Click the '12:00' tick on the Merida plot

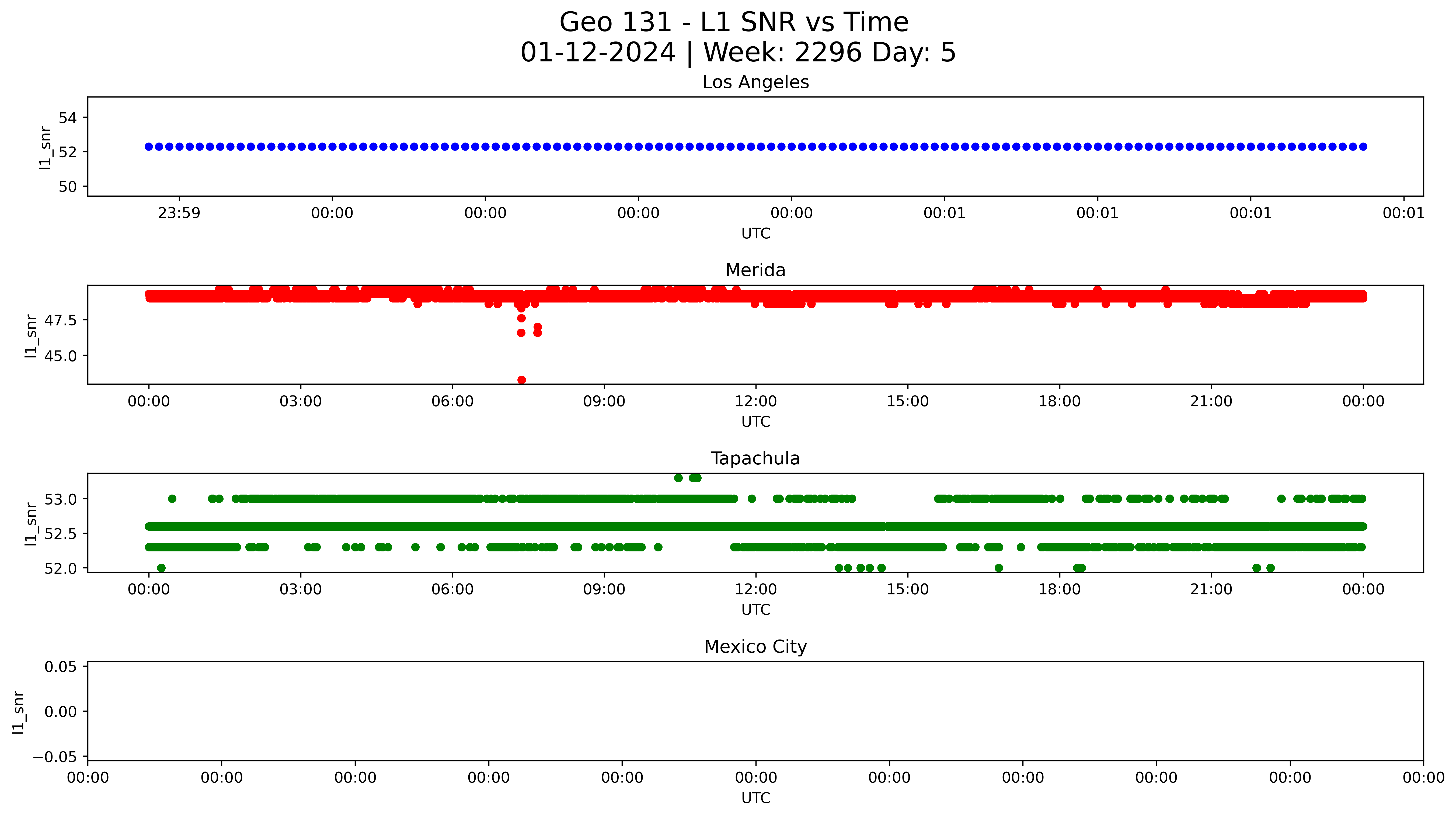(756, 401)
